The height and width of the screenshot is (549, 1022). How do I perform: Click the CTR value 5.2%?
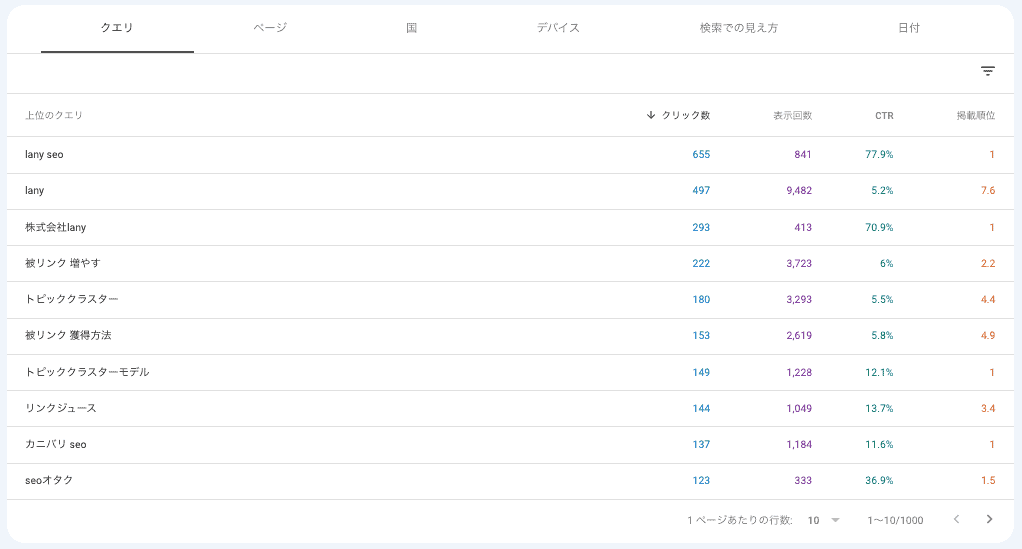pyautogui.click(x=882, y=190)
